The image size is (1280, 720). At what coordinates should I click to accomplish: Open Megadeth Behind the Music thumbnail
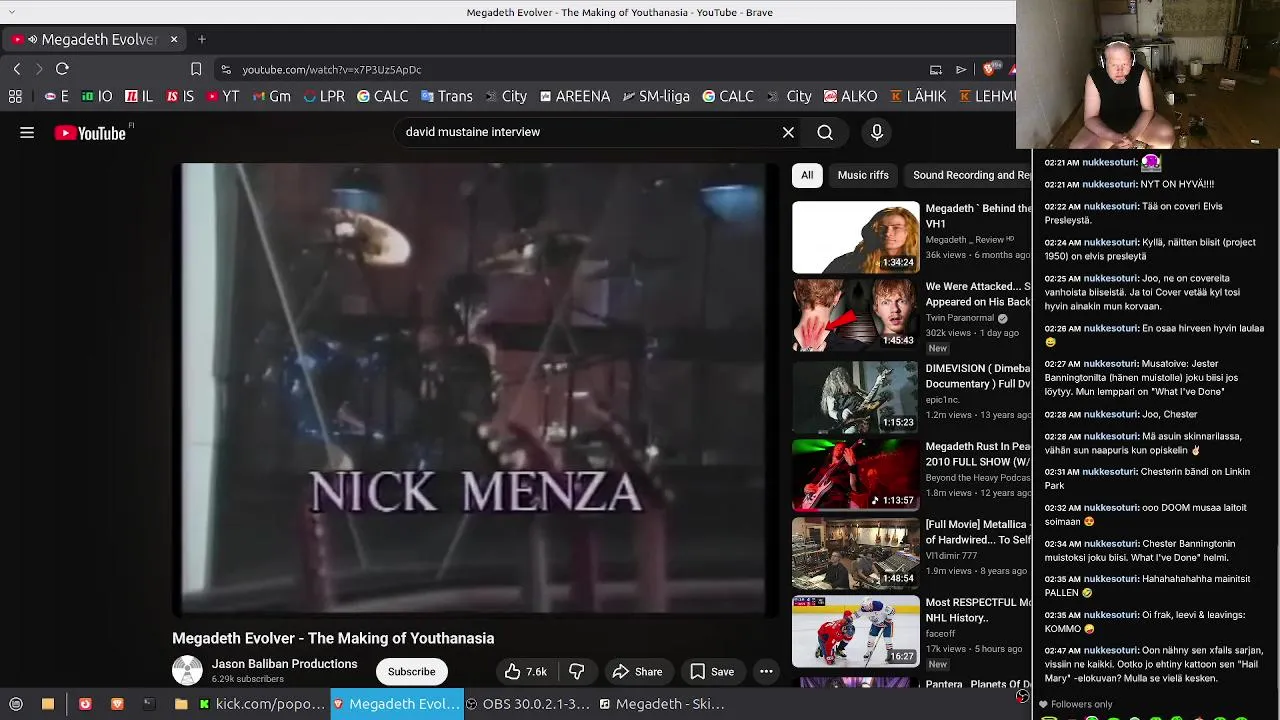(855, 237)
